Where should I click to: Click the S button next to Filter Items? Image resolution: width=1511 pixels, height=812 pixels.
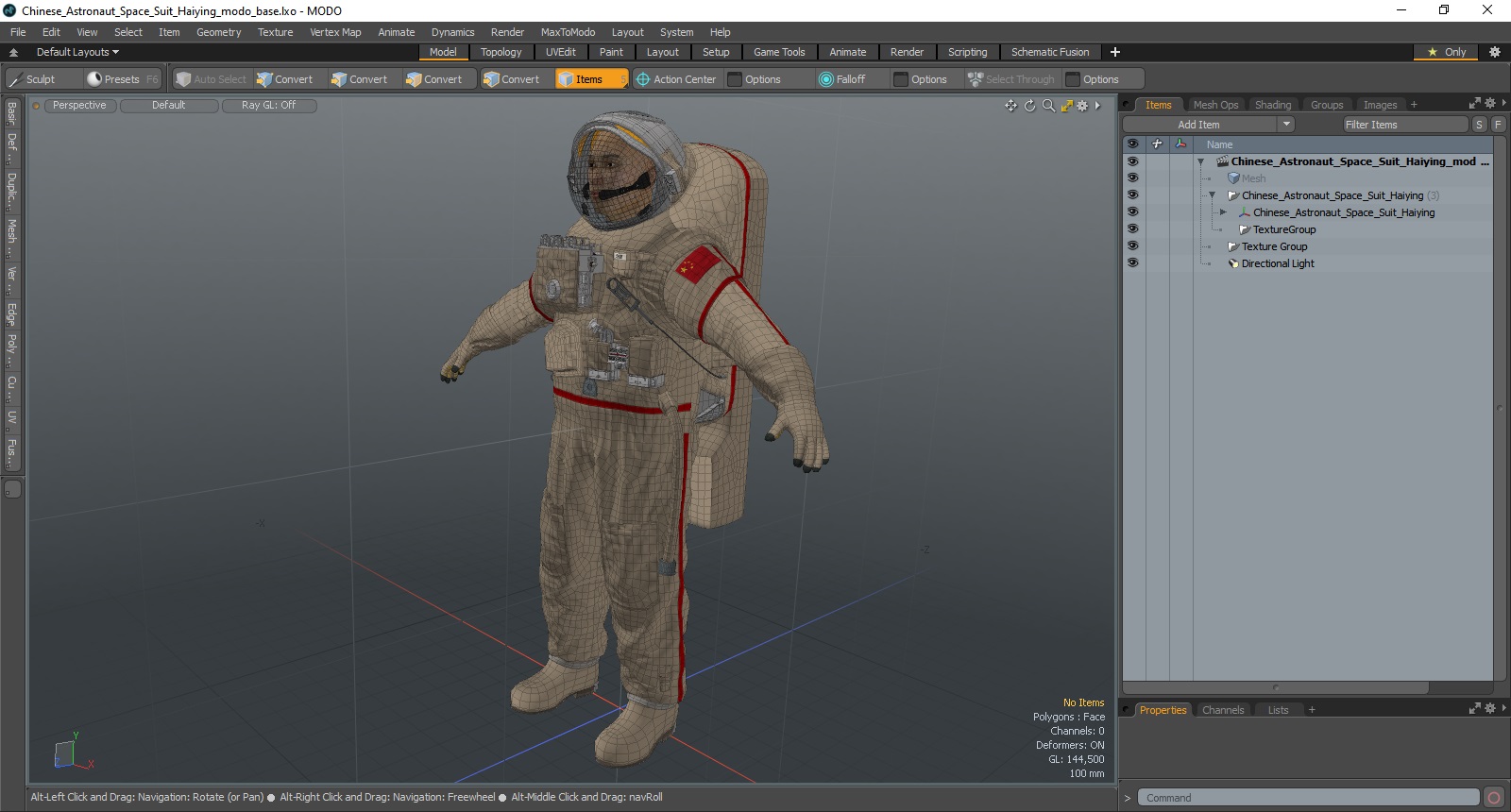[1479, 125]
